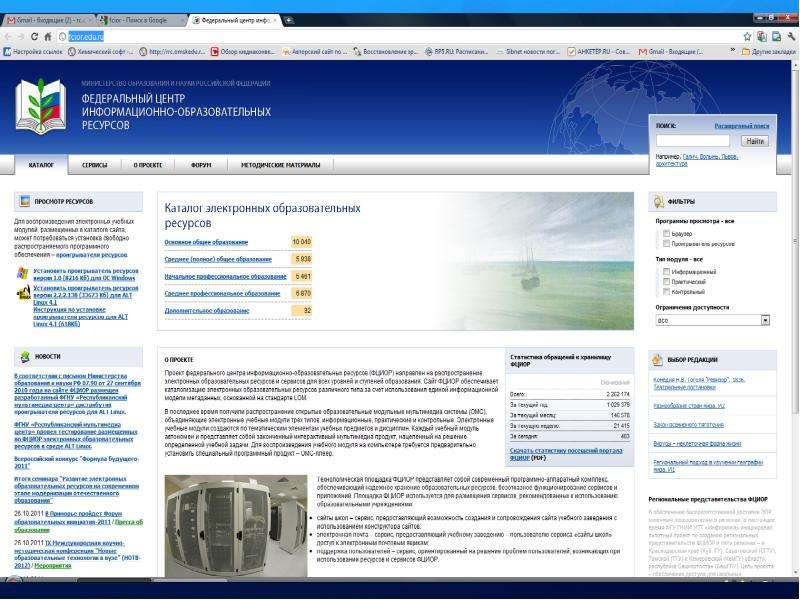The width and height of the screenshot is (800, 600).
Task: Open the Другие закладки folder icon
Action: [745, 52]
